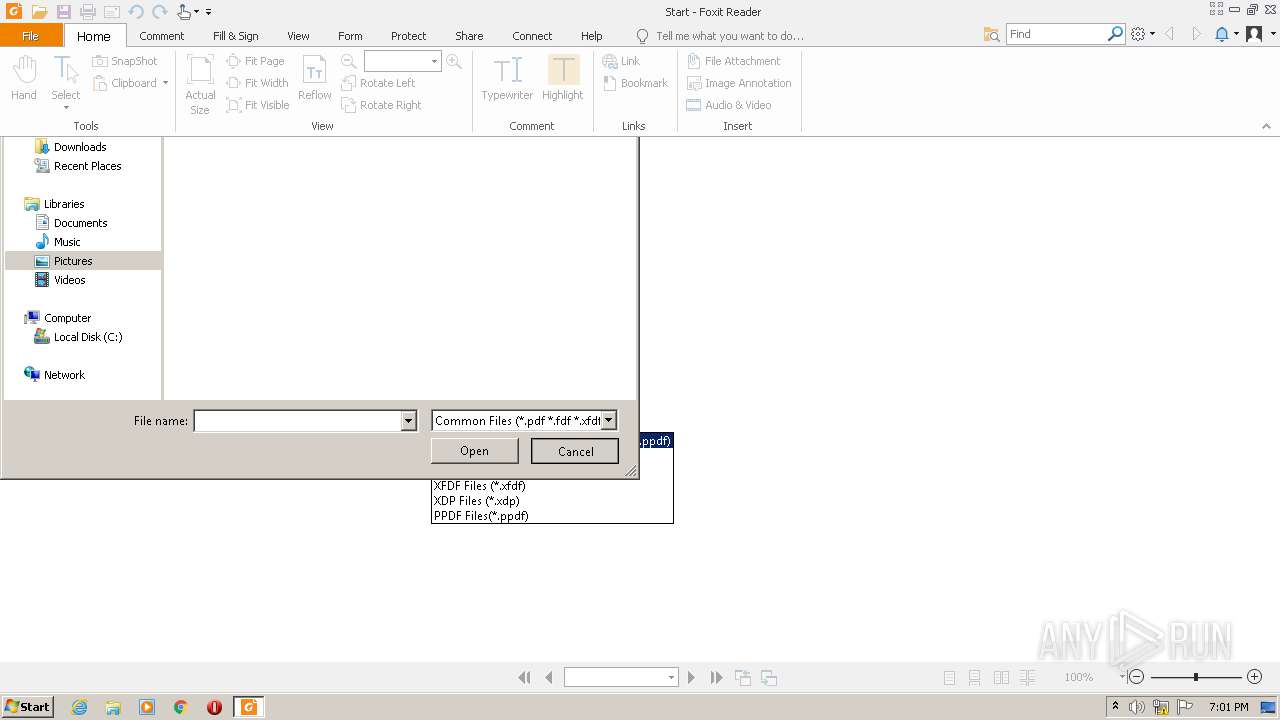Select the Hand tool
The image size is (1280, 720).
[24, 78]
